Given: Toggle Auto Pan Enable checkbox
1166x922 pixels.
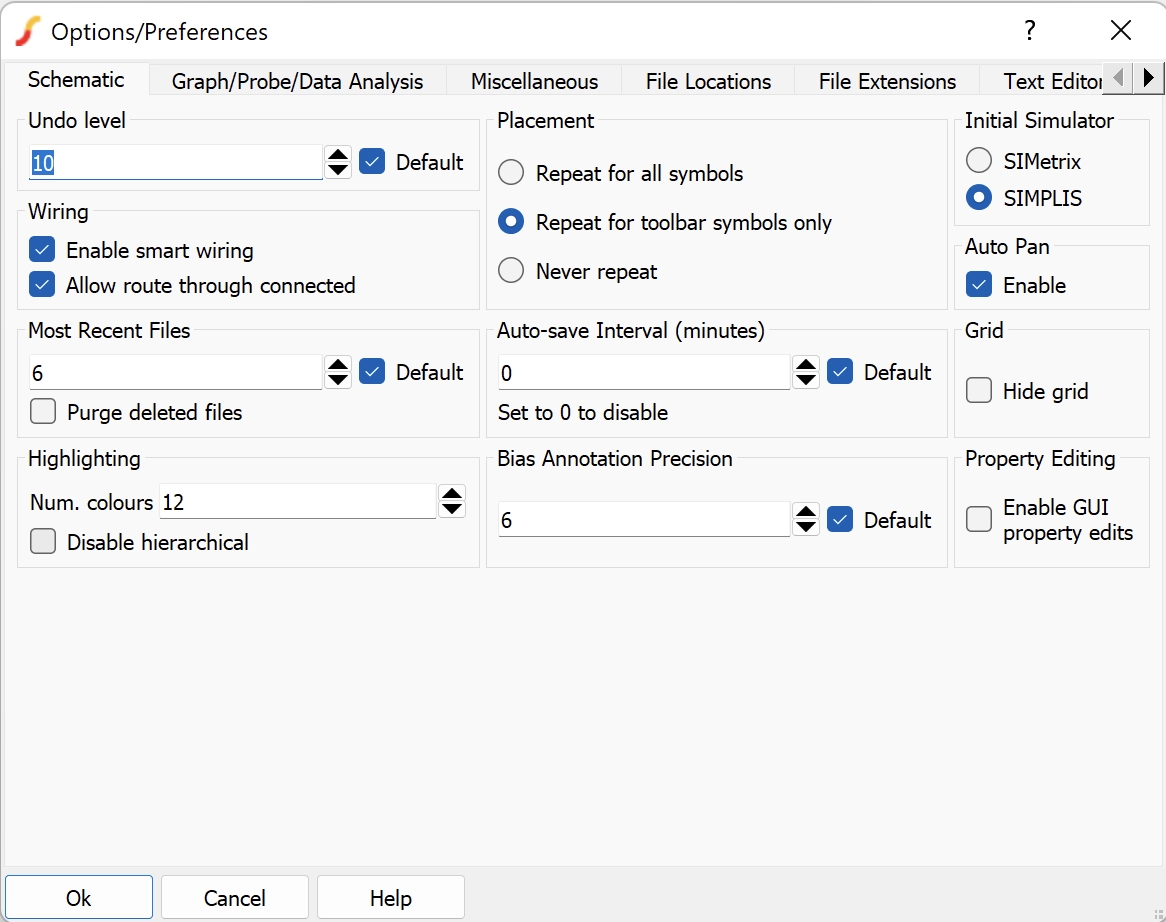Looking at the screenshot, I should click(x=979, y=285).
